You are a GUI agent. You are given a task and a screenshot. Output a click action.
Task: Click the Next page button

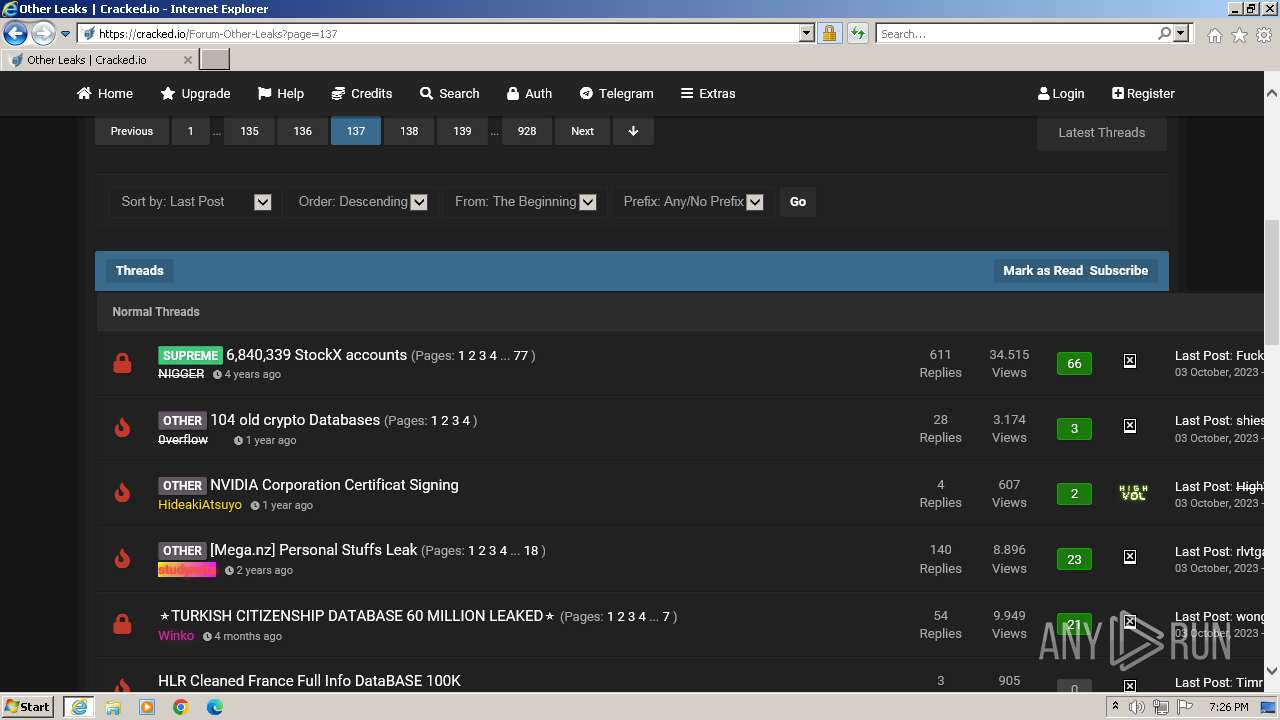[x=582, y=131]
